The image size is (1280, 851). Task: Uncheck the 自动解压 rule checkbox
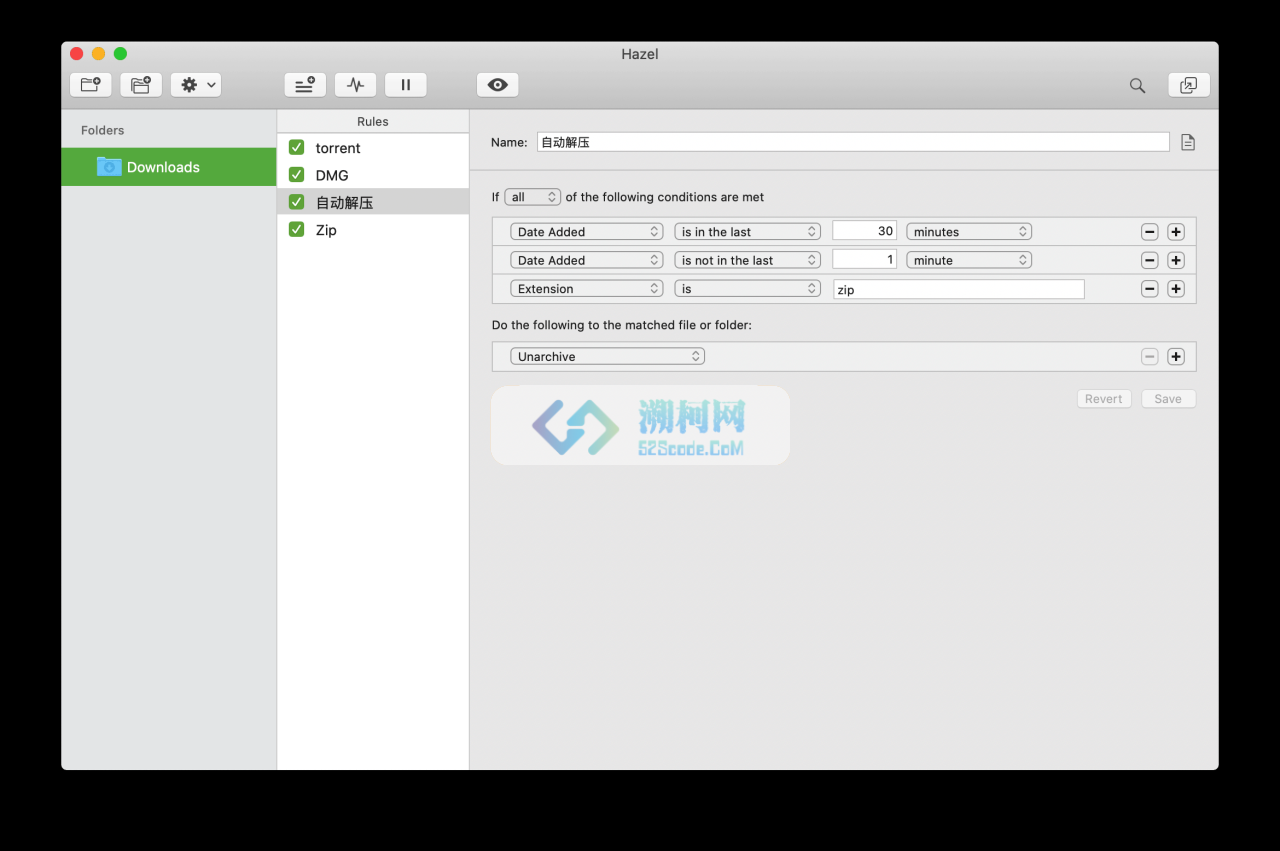[296, 202]
